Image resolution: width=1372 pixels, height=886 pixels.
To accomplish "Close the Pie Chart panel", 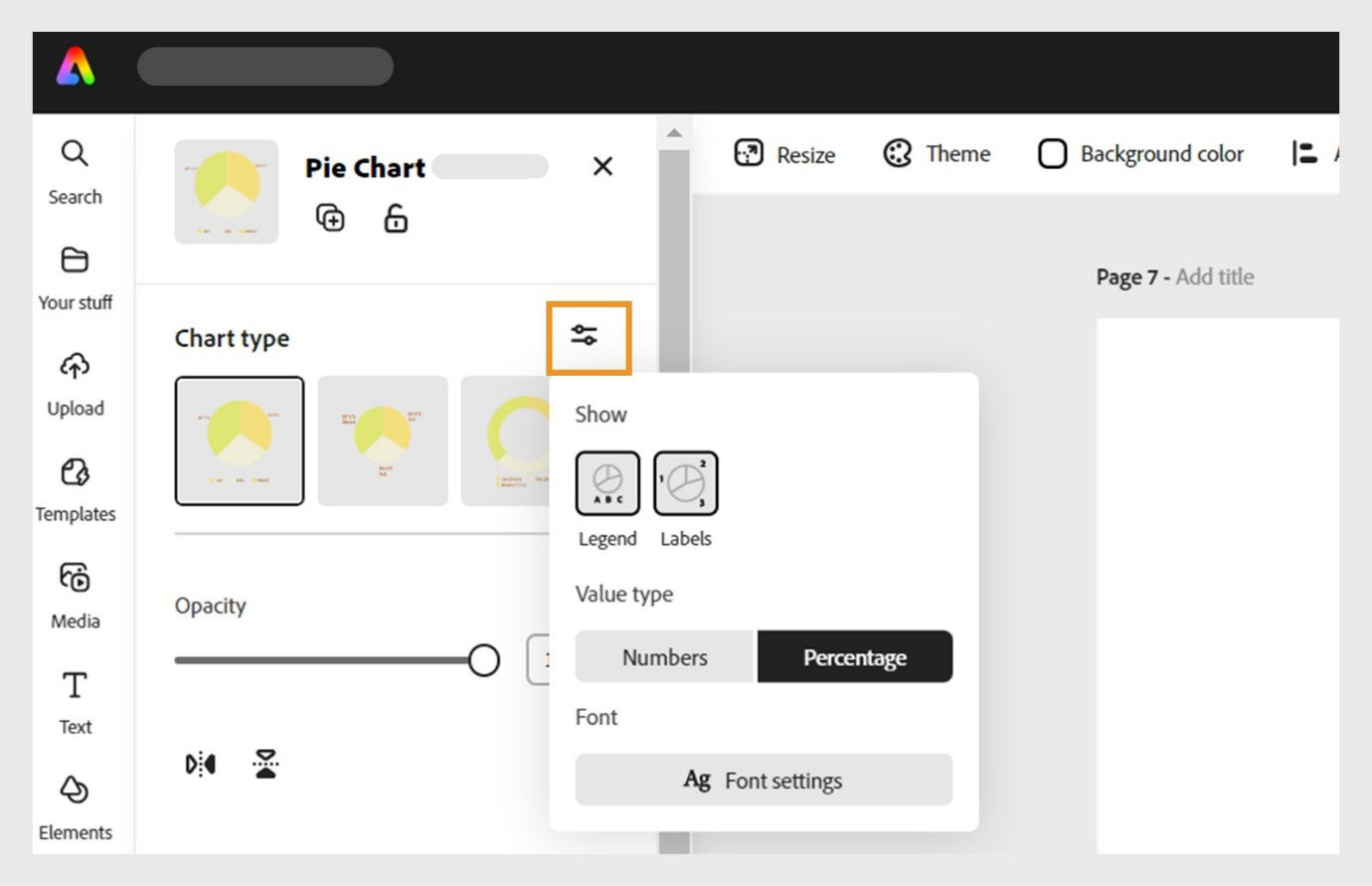I will (x=602, y=166).
